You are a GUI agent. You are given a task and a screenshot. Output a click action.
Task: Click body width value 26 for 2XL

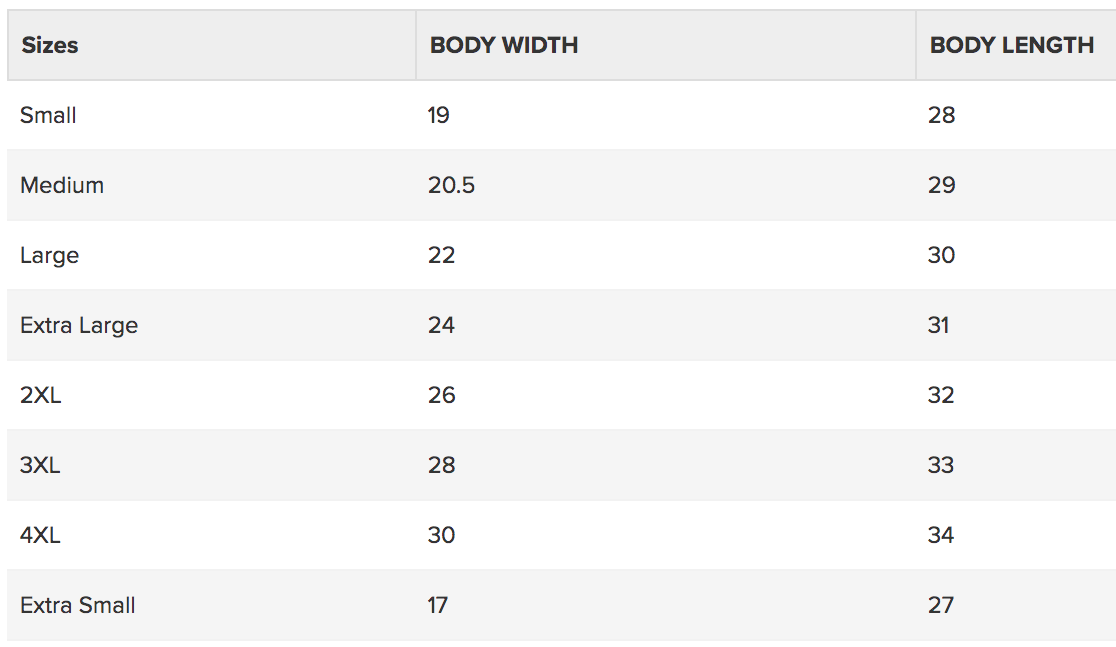click(441, 395)
